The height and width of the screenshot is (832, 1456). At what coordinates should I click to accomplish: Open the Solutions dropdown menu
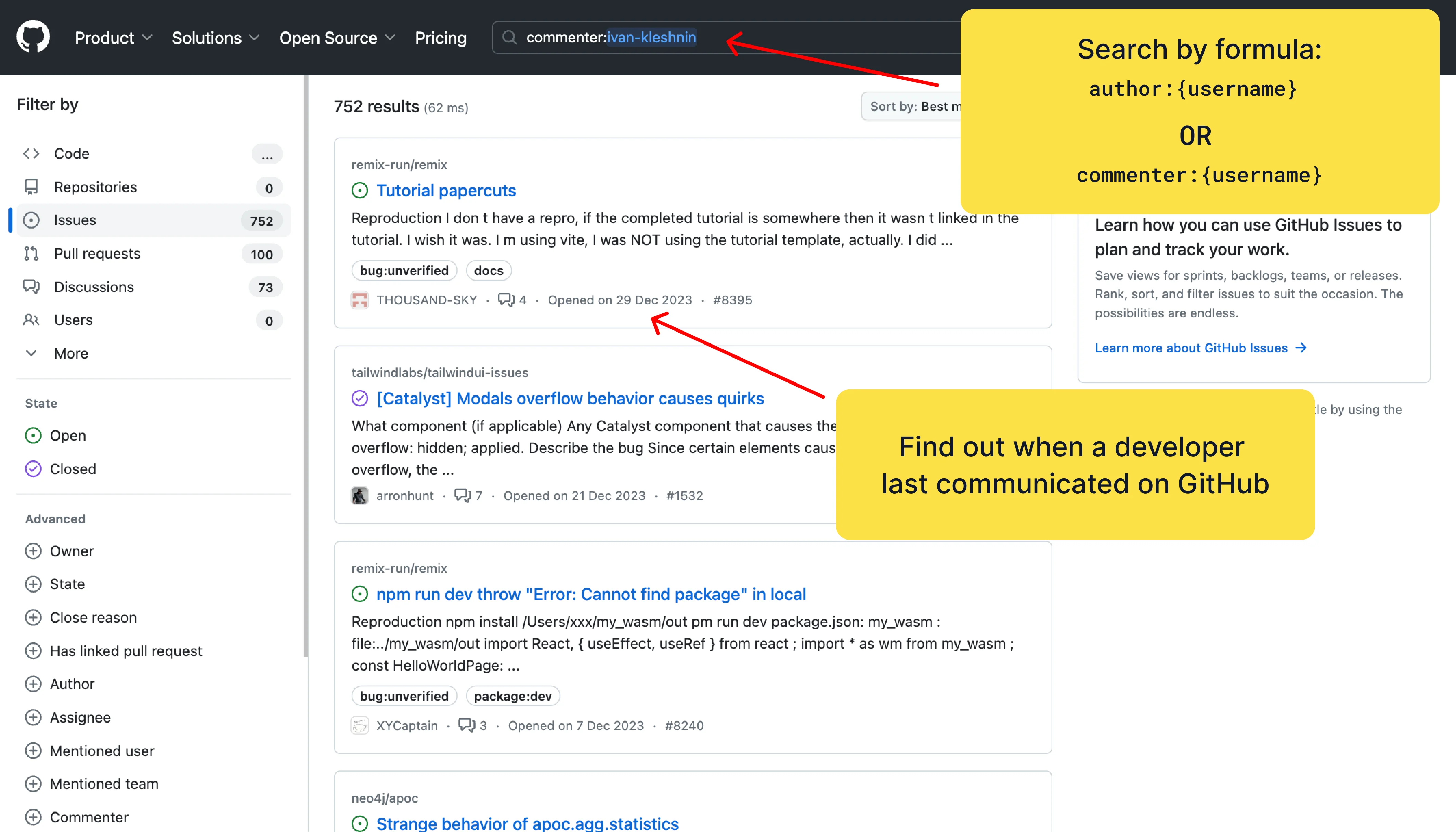pyautogui.click(x=216, y=38)
